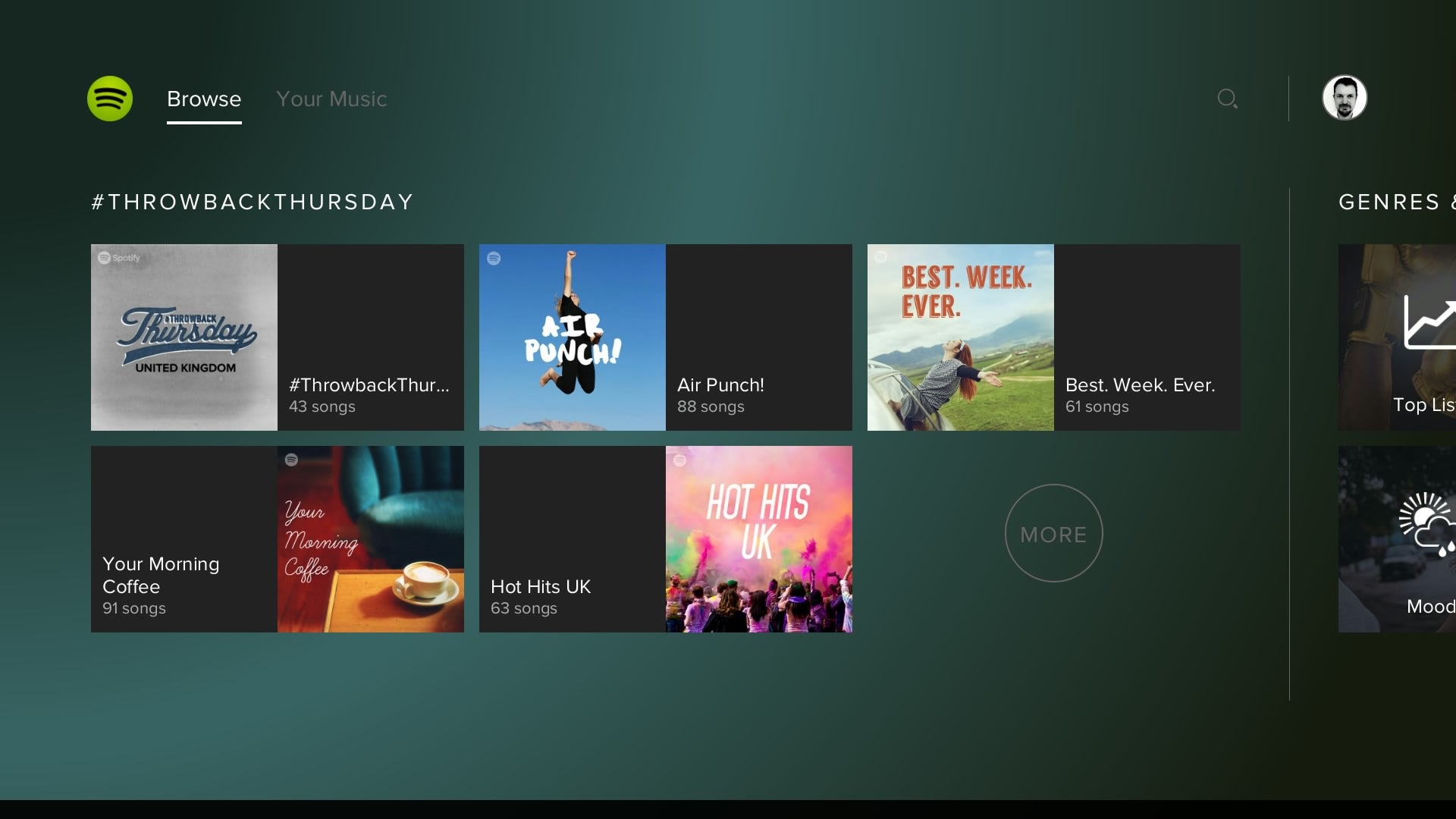Click the Spotify logo icon
Viewport: 1456px width, 819px height.
coord(110,99)
